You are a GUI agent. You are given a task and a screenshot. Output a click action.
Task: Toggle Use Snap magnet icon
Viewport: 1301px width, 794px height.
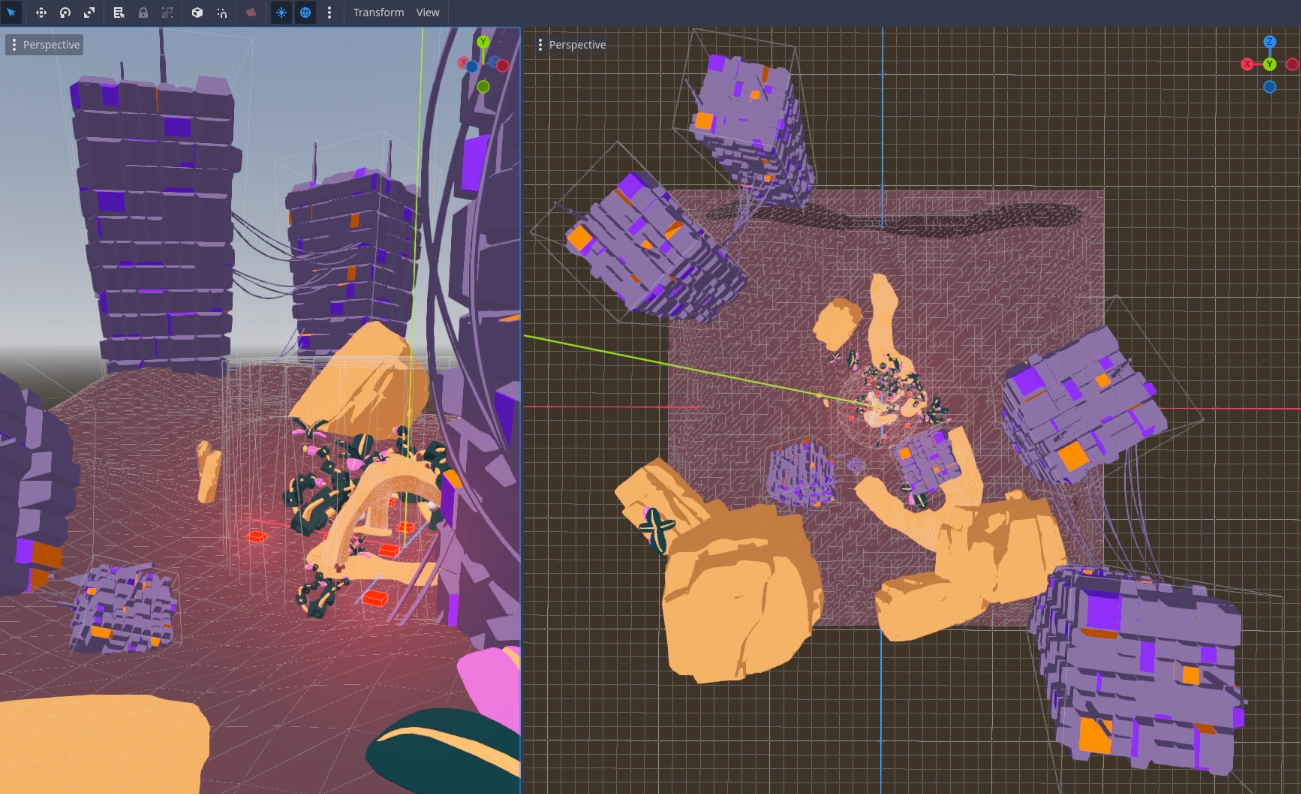pyautogui.click(x=221, y=13)
